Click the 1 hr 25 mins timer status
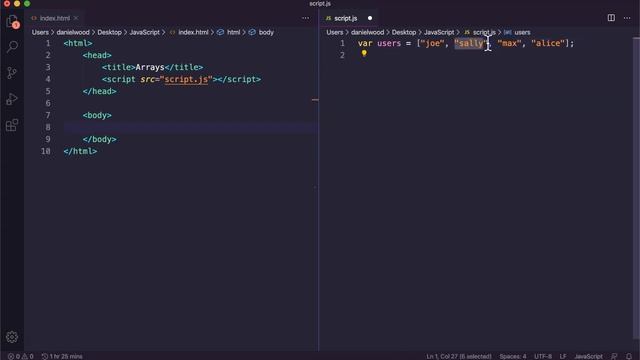The width and height of the screenshot is (640, 360). (x=62, y=356)
